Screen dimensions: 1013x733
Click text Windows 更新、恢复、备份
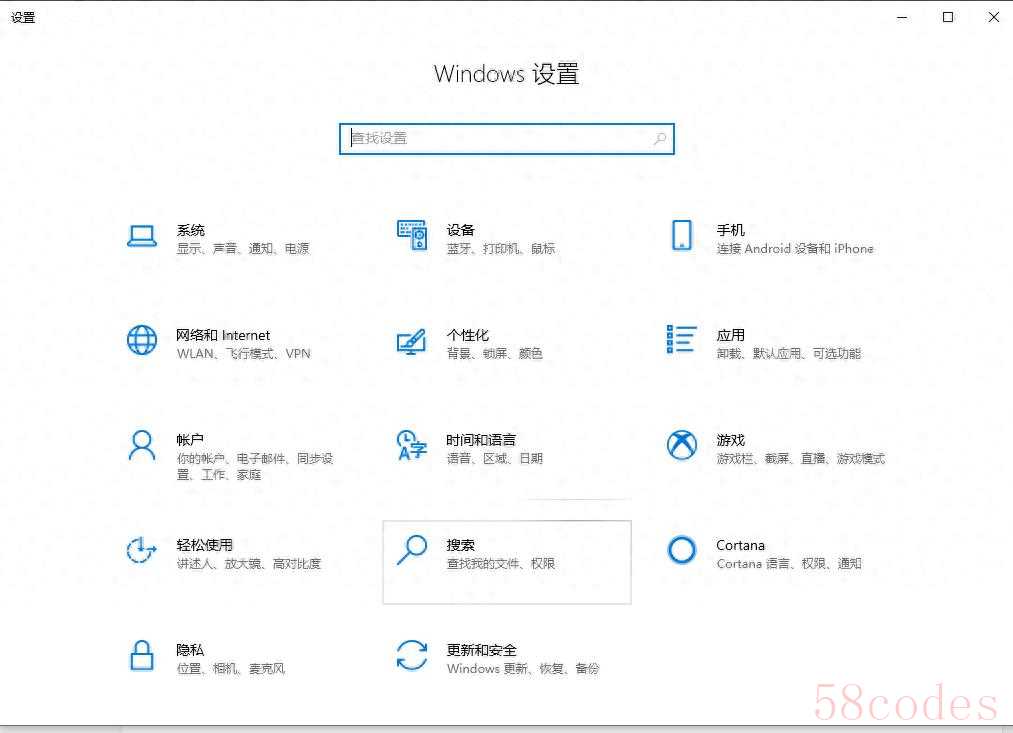(x=523, y=669)
